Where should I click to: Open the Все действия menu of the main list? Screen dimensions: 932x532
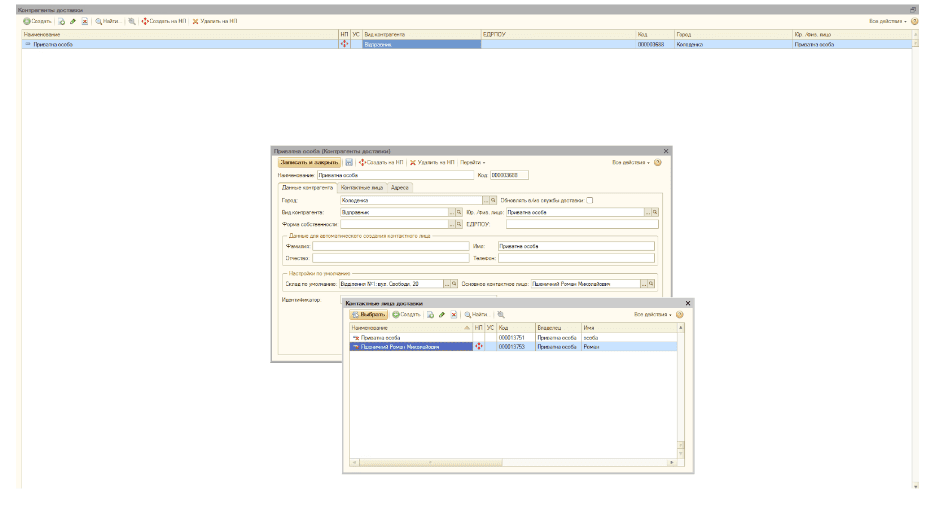[x=887, y=21]
